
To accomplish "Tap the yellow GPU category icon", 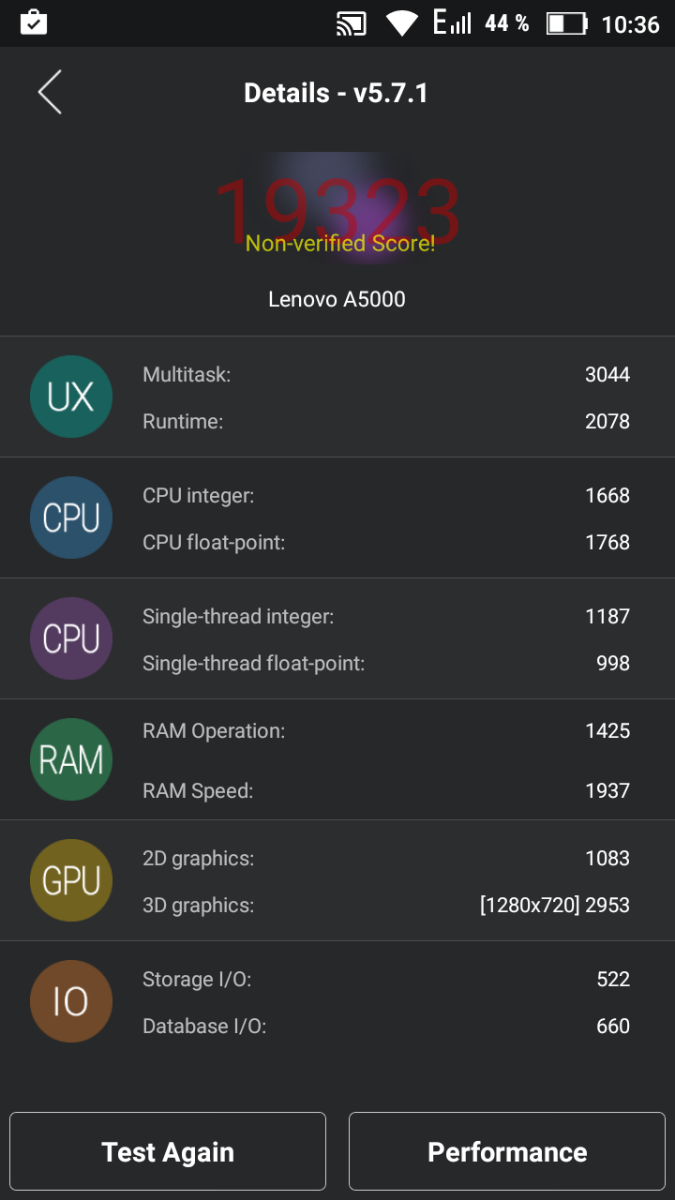I will click(71, 881).
